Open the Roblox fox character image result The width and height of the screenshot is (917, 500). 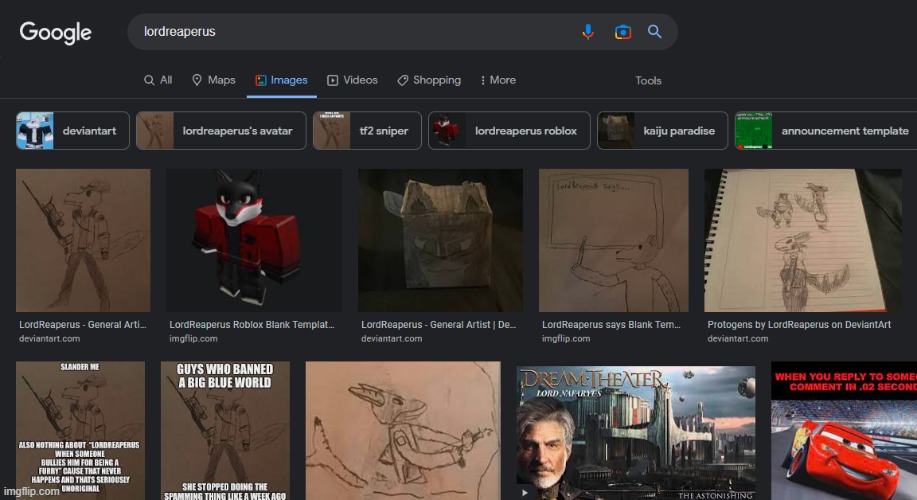254,240
